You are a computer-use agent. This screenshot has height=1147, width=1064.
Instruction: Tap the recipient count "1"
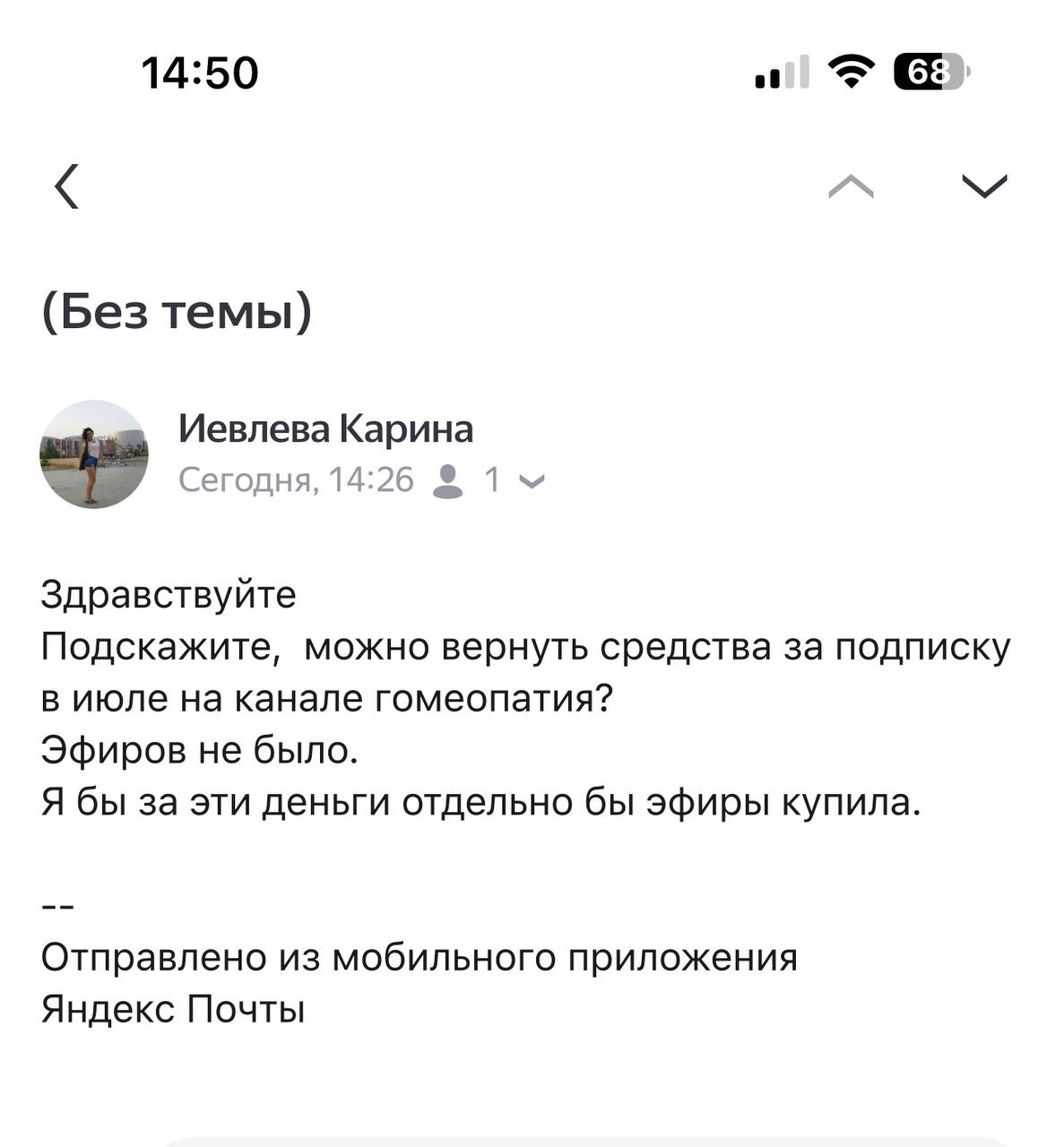tap(492, 481)
